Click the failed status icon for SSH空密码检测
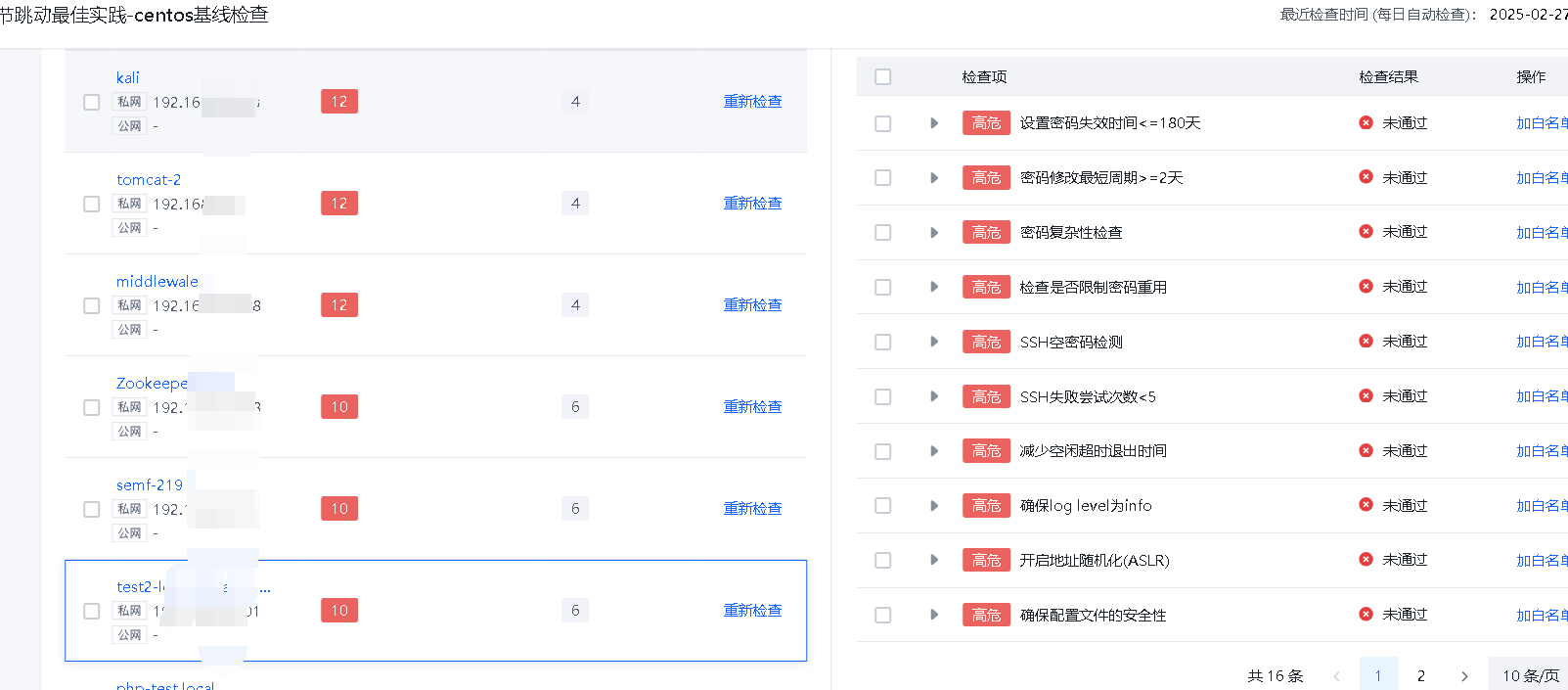Image resolution: width=1568 pixels, height=690 pixels. pyautogui.click(x=1366, y=342)
